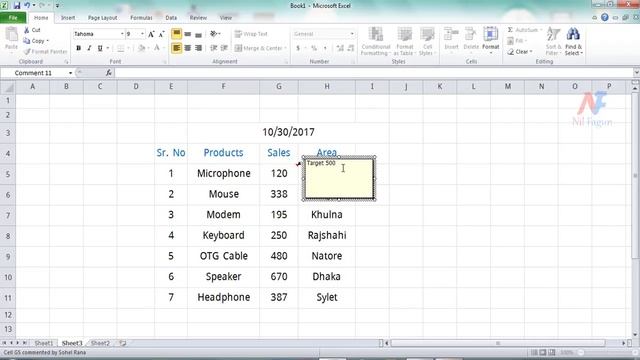640x360 pixels.
Task: Toggle Italic formatting
Action: [89, 48]
